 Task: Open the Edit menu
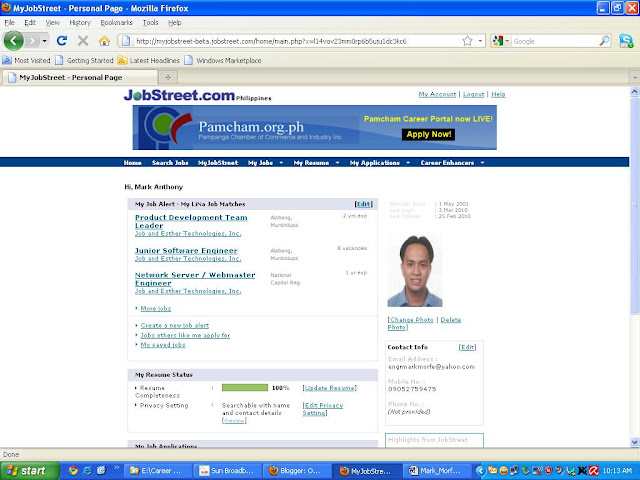pyautogui.click(x=30, y=22)
